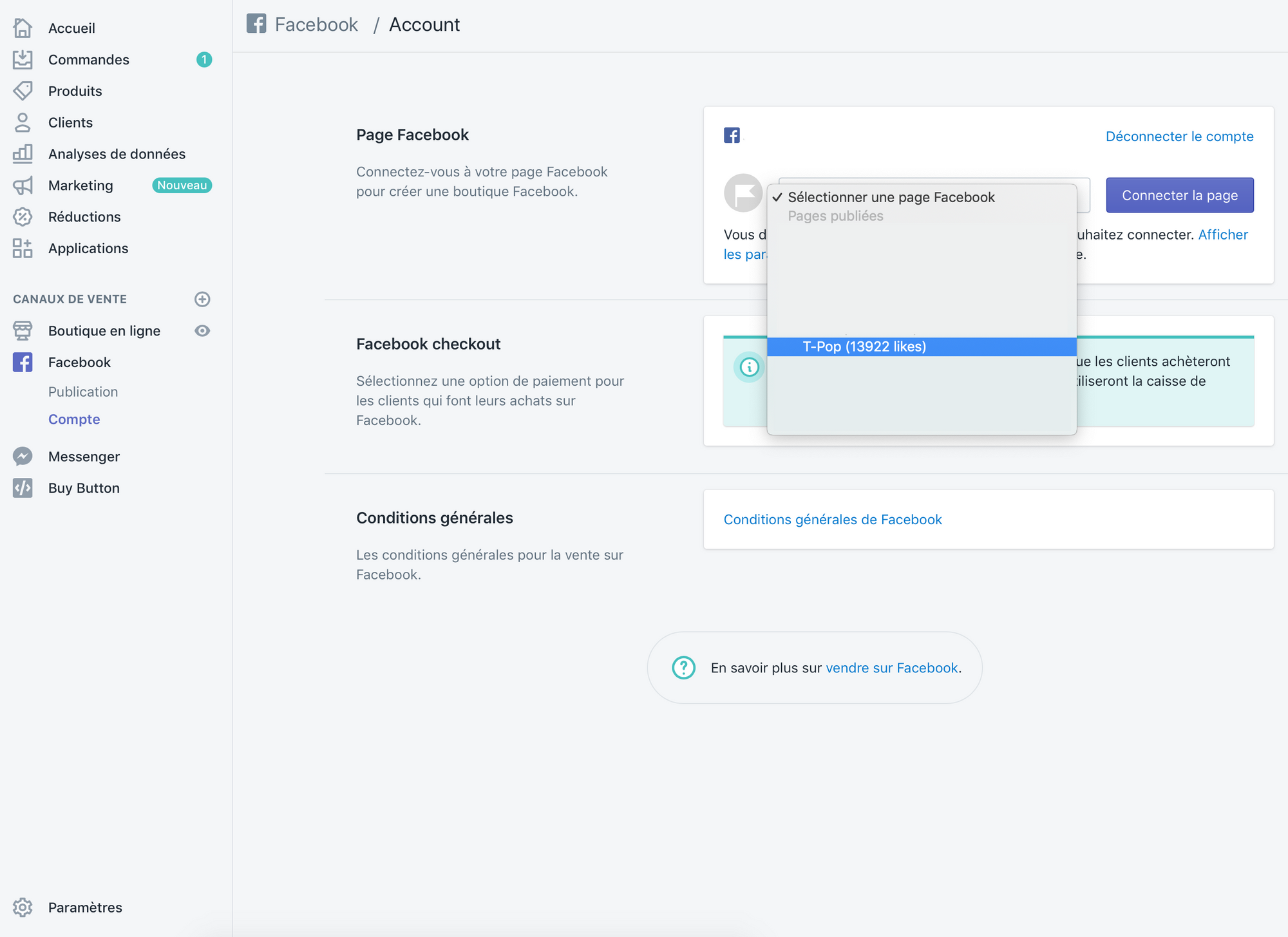Choose T-Pop (13922 likes) page option
This screenshot has height=937, width=1288.
pyautogui.click(x=864, y=346)
